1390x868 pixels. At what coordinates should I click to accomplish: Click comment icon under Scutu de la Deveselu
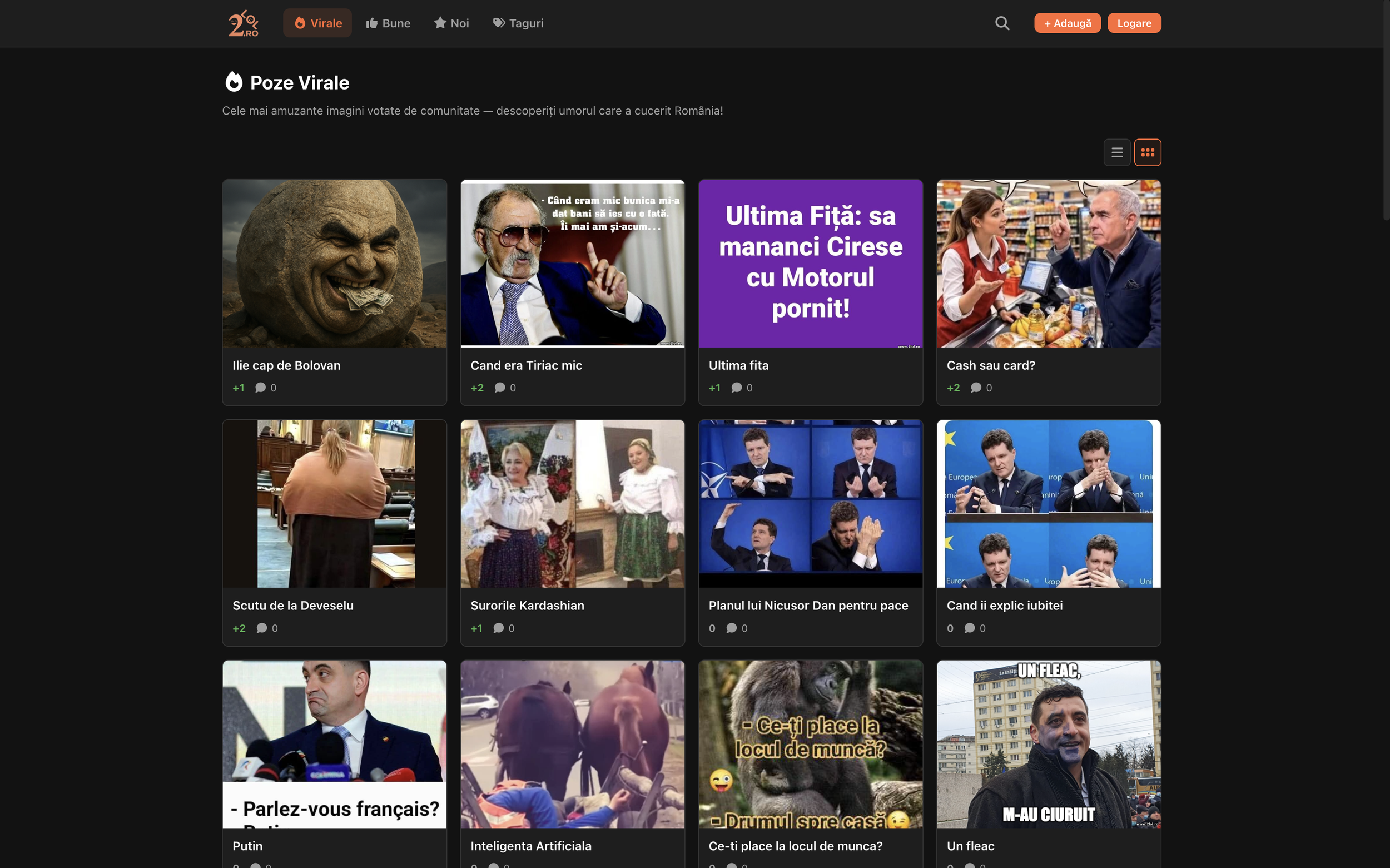[262, 628]
